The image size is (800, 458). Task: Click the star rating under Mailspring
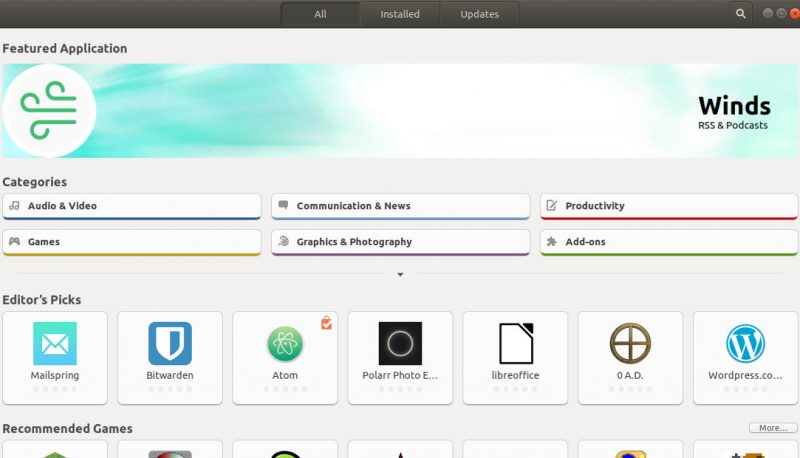pos(55,389)
